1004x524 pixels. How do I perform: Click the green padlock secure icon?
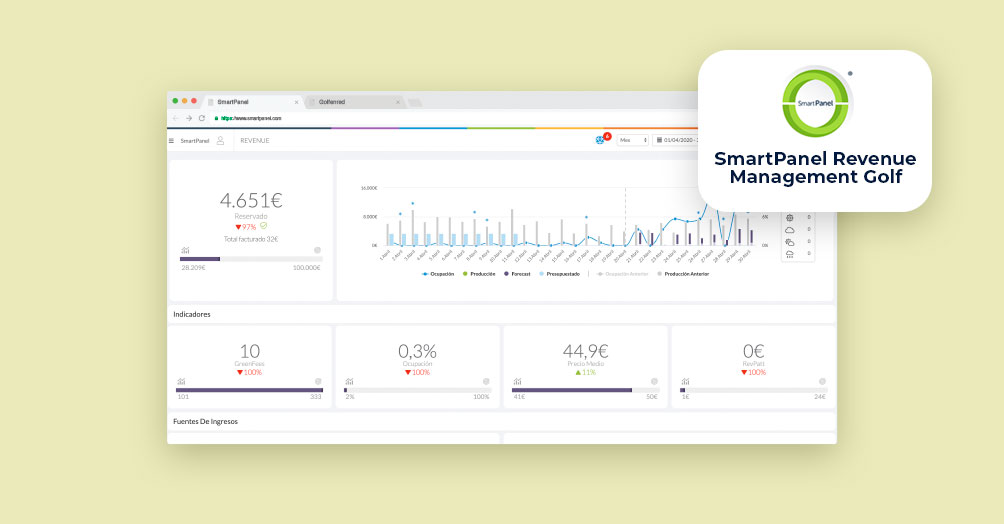(216, 119)
